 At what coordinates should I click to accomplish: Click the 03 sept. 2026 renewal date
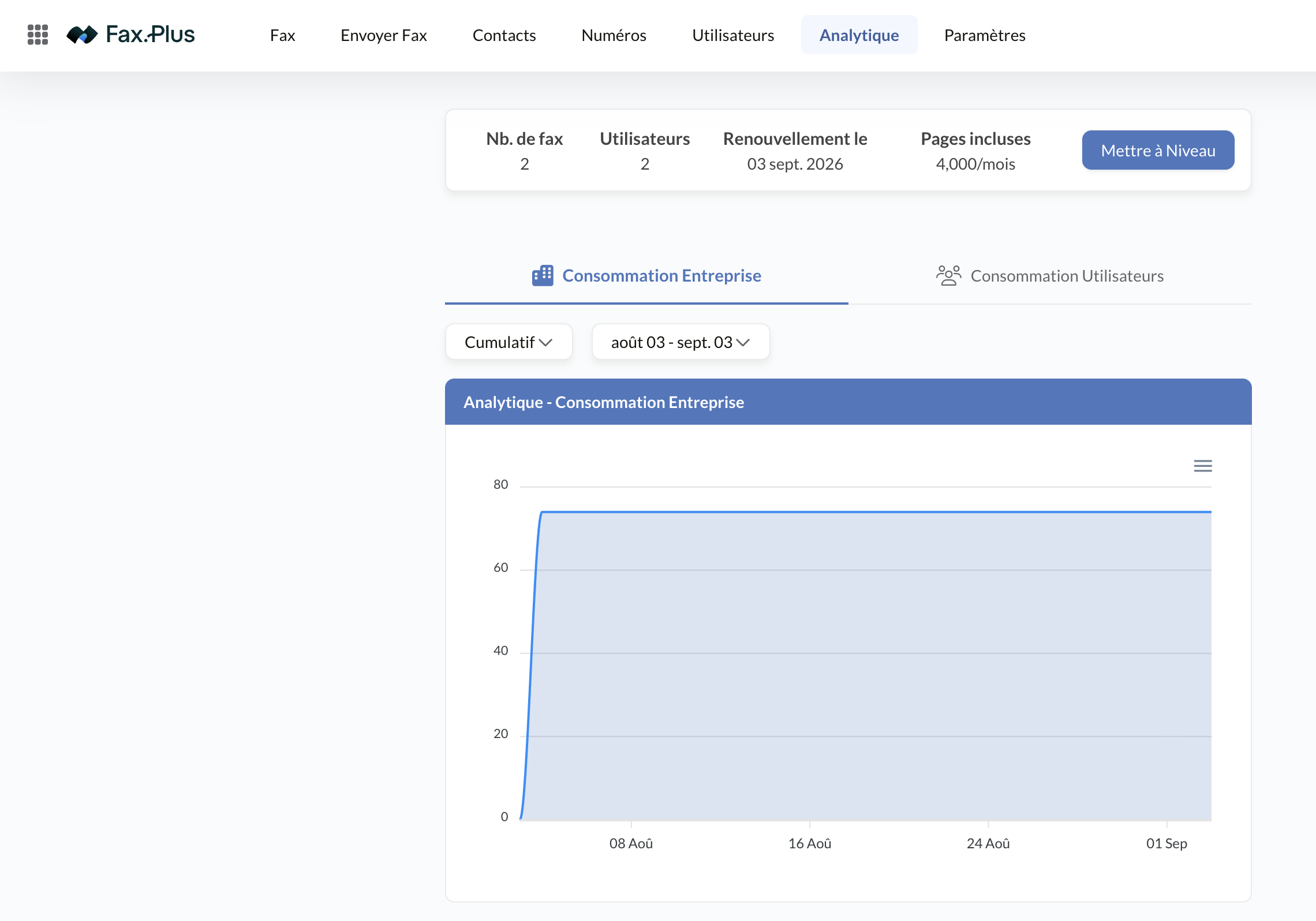pos(795,164)
